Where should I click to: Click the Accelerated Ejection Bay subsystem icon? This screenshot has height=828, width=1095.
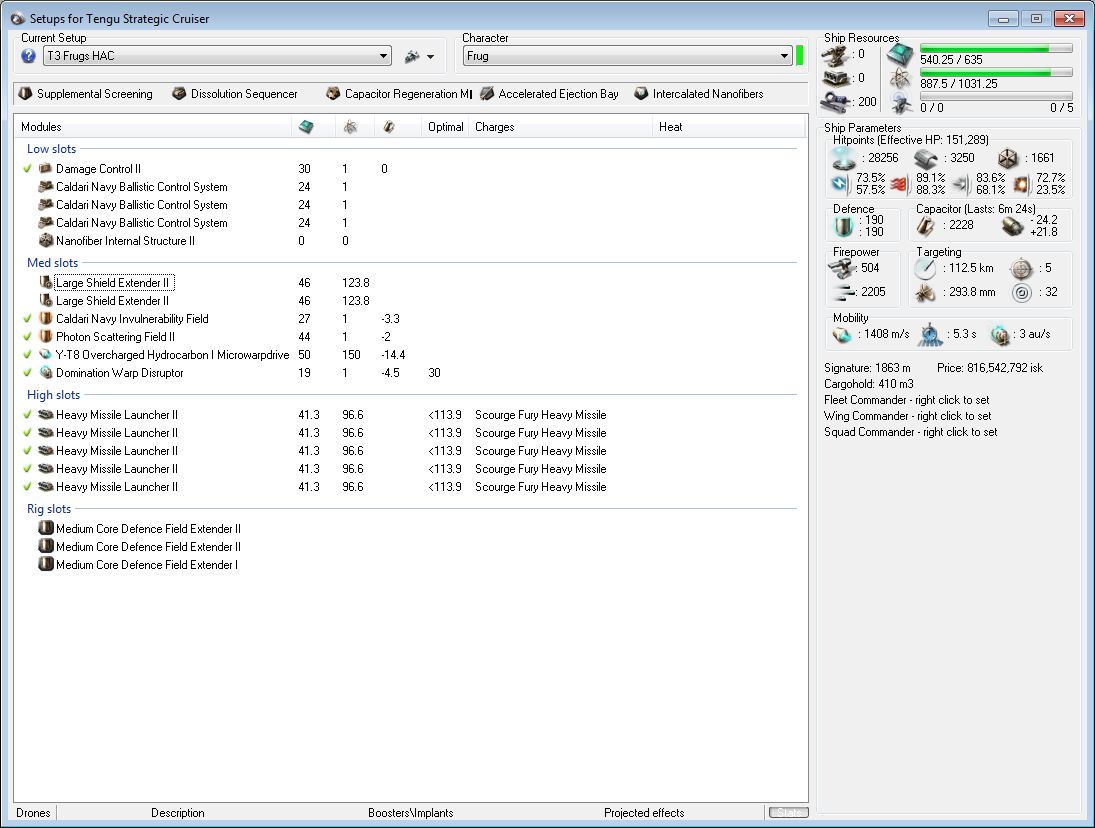coord(487,94)
